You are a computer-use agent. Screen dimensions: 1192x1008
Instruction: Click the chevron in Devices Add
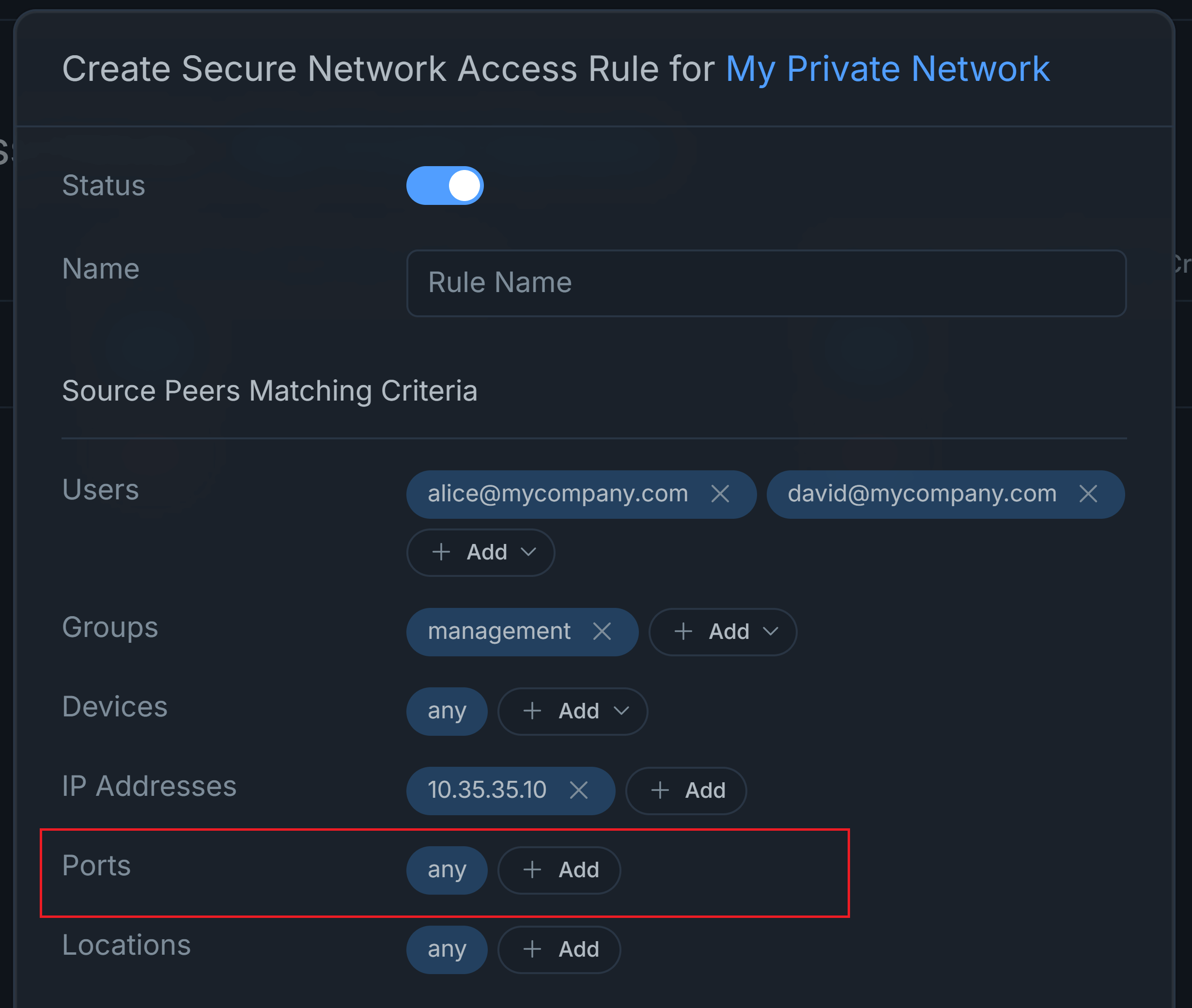621,712
